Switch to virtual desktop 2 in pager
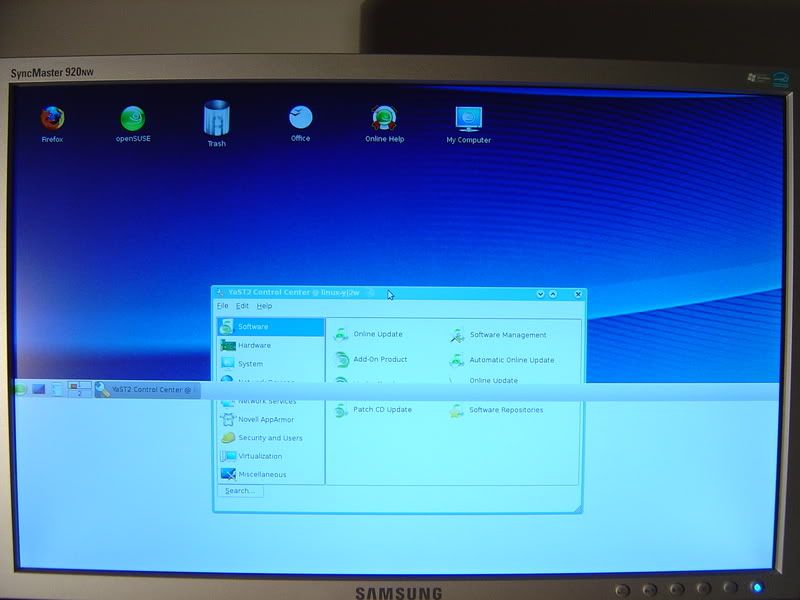The height and width of the screenshot is (600, 800). click(x=80, y=393)
